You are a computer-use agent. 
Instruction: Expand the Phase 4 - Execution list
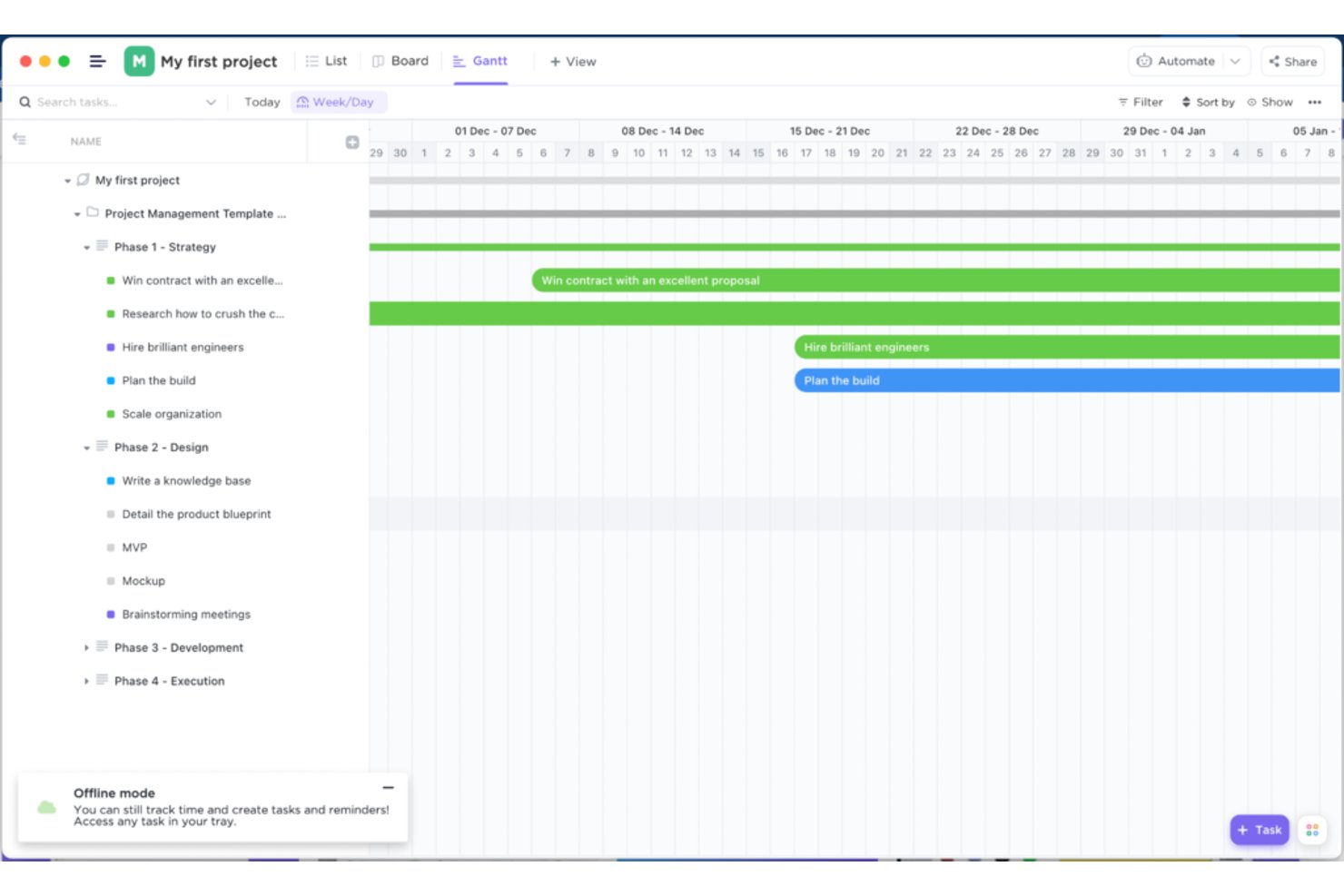click(x=86, y=681)
